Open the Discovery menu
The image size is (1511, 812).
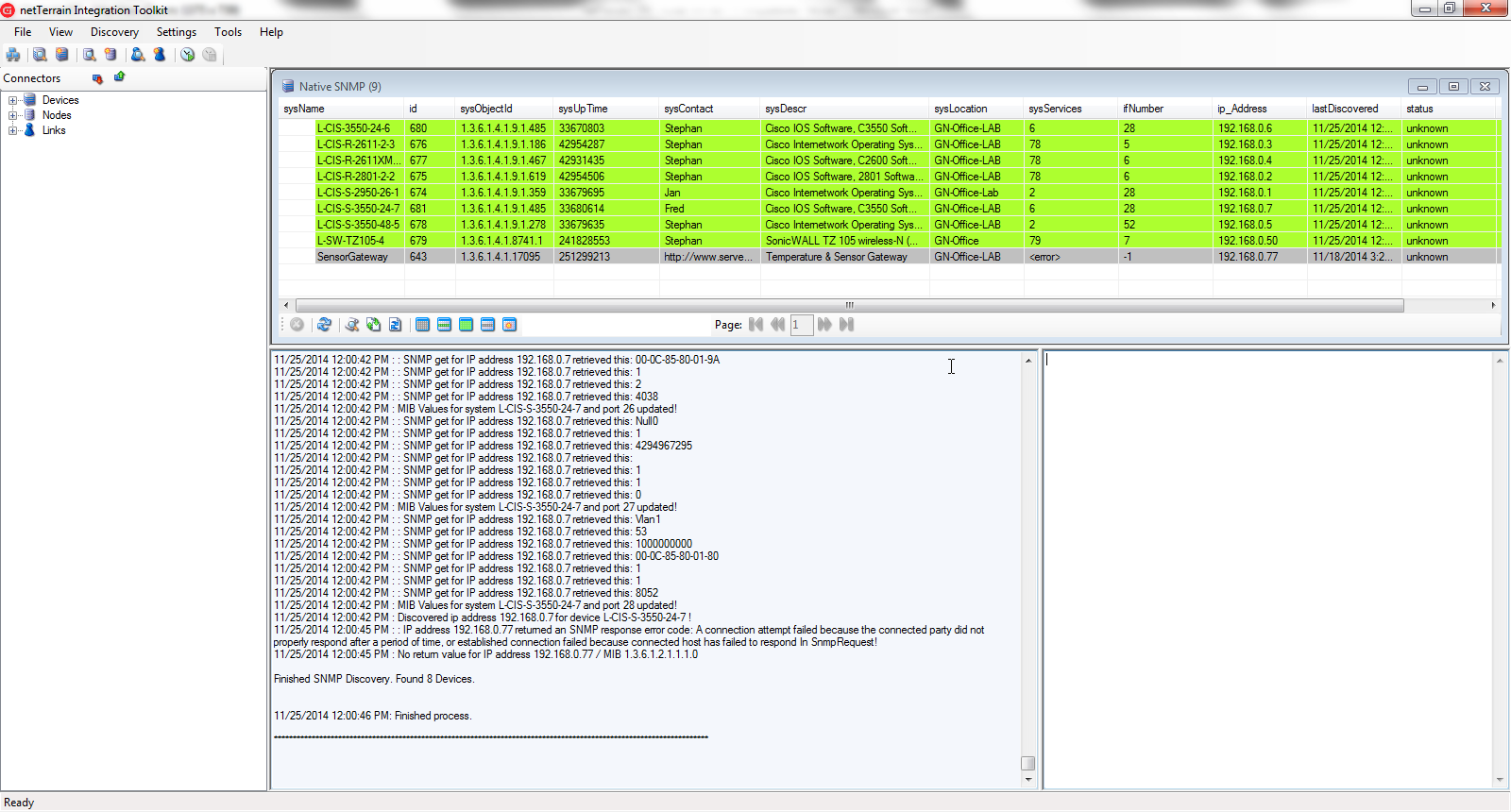pos(114,32)
